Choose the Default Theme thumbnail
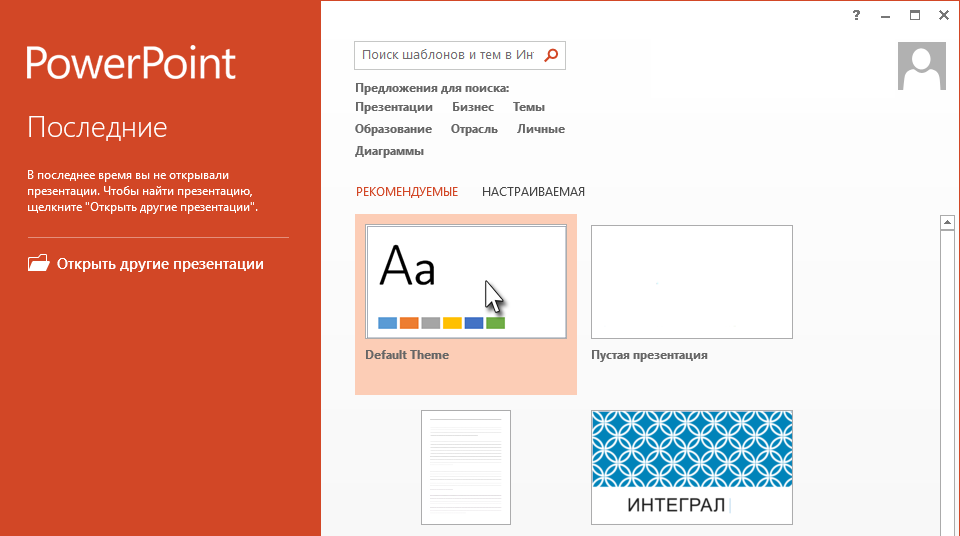This screenshot has height=536, width=960. 466,282
